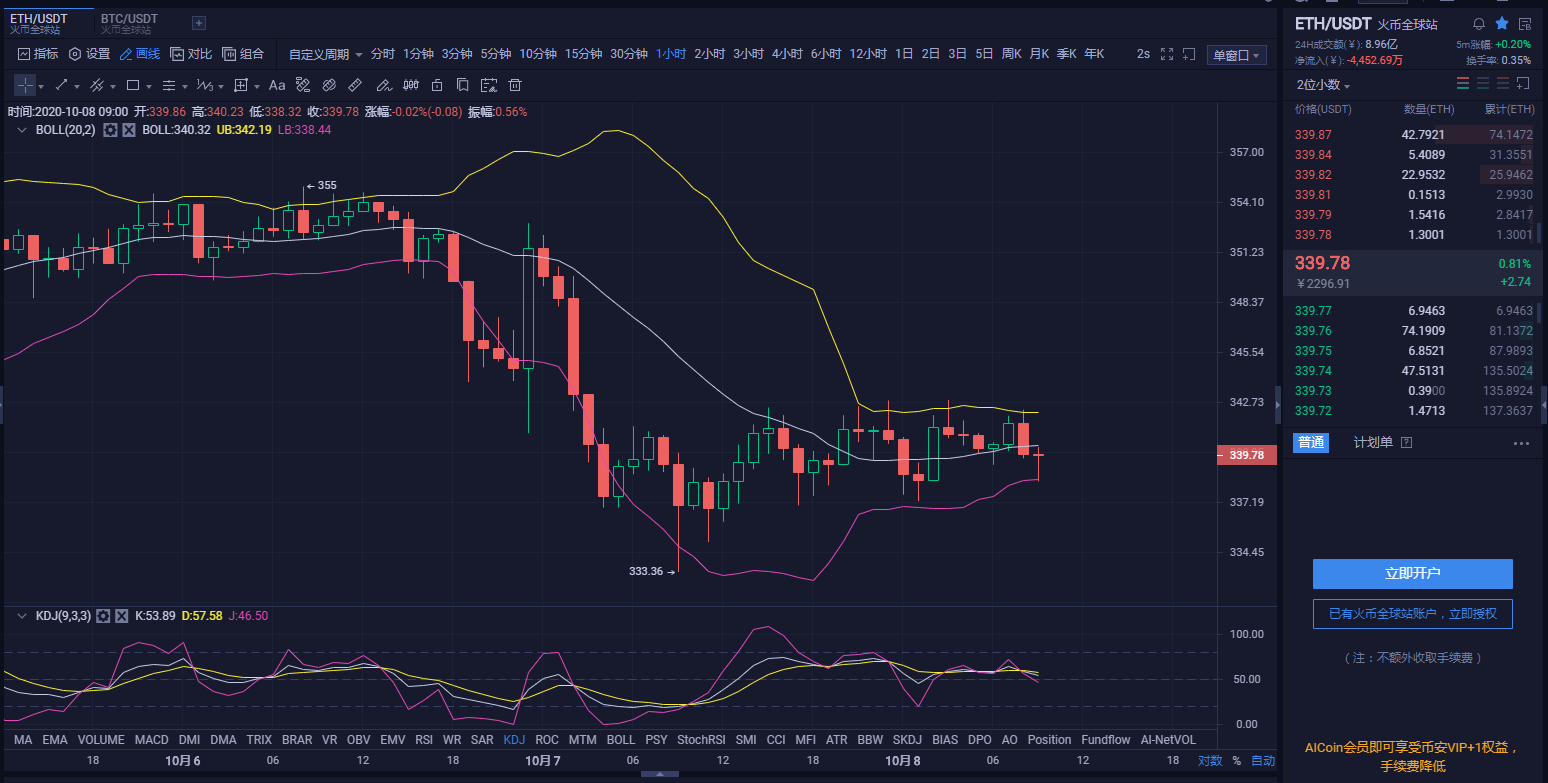
Task: Switch sub-chart to StochRSI indicator
Action: coord(701,740)
